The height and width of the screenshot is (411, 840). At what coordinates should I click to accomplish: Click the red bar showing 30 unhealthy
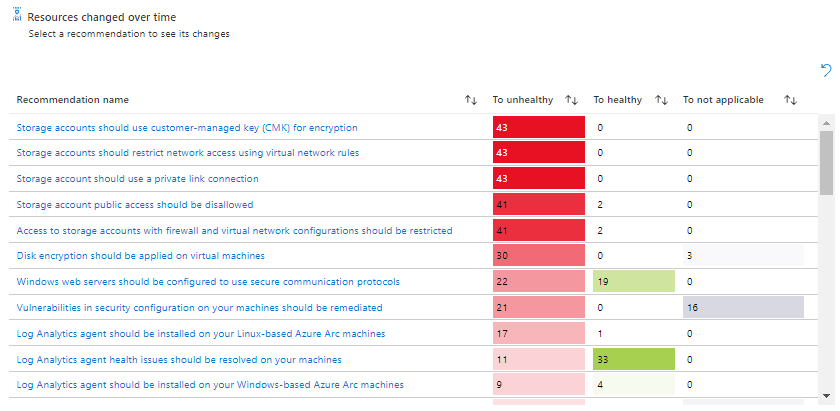[x=538, y=256]
